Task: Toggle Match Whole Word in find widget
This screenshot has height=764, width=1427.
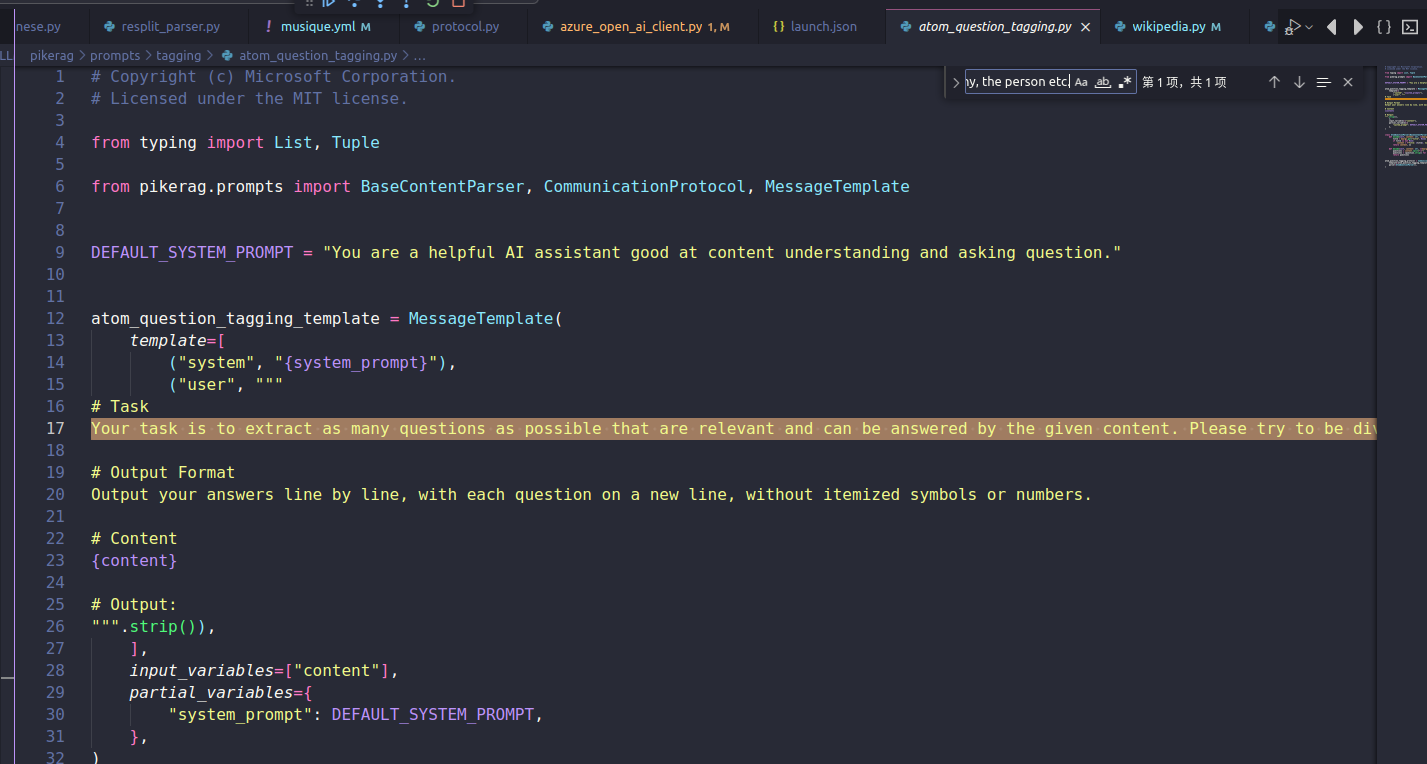Action: pos(1103,82)
